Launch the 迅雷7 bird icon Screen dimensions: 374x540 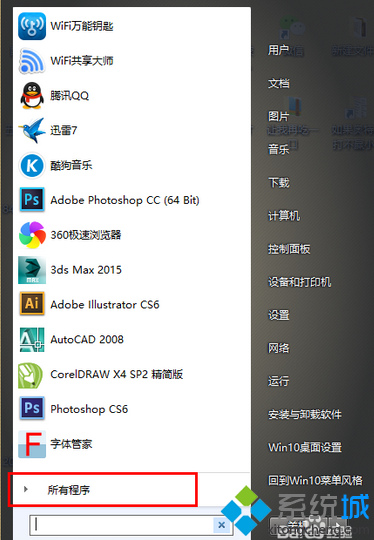pyautogui.click(x=32, y=131)
